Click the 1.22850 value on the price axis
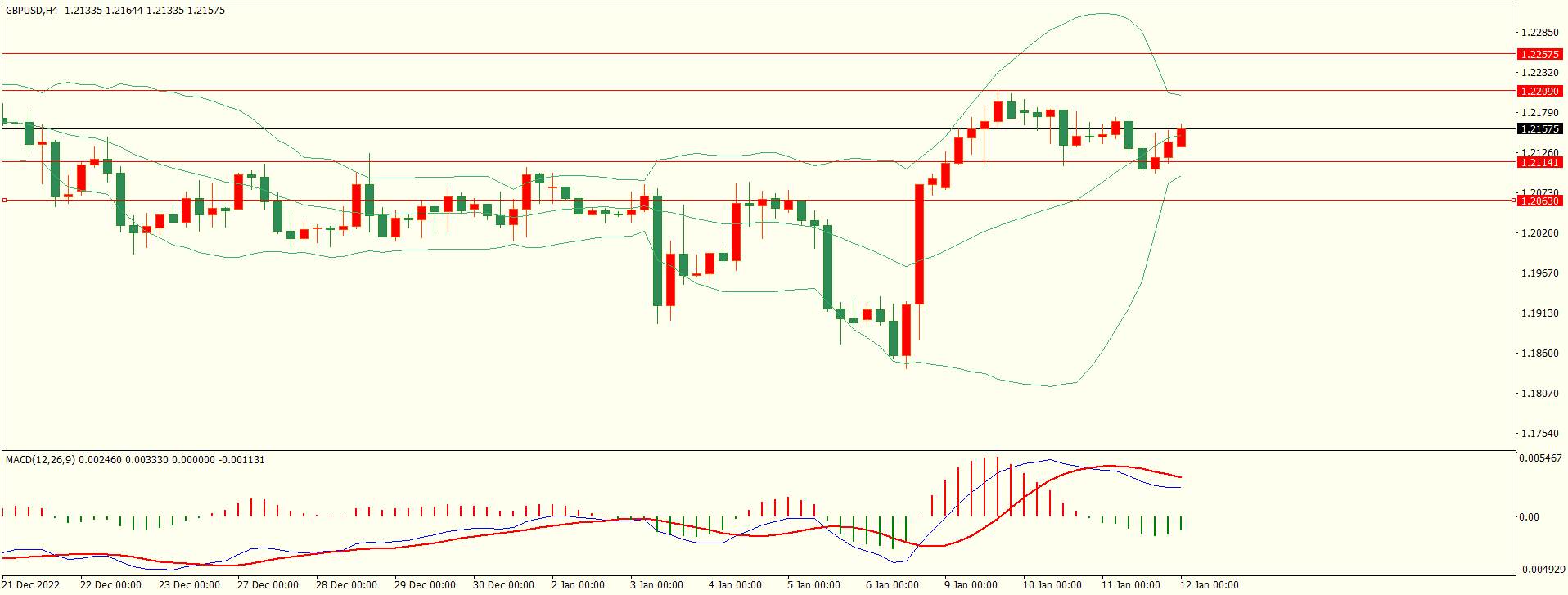 click(x=1539, y=33)
